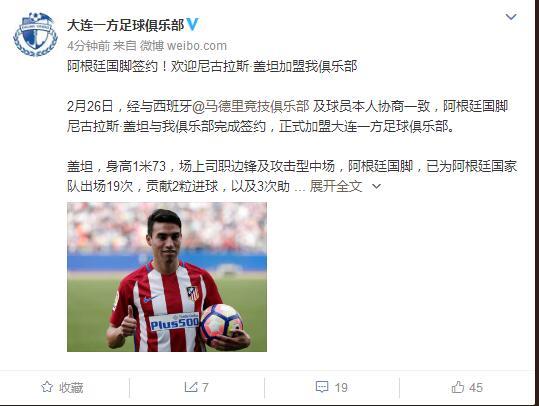Enlarge the player photo thumbnail
Image resolution: width=539 pixels, height=406 pixels.
[x=167, y=277]
